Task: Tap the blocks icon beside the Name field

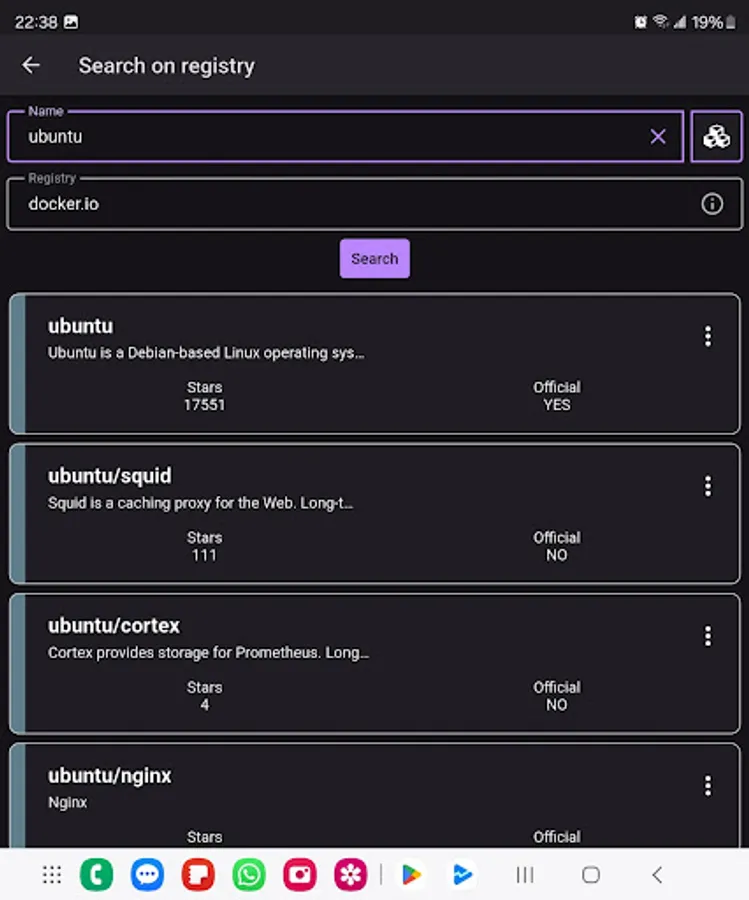Action: (716, 136)
